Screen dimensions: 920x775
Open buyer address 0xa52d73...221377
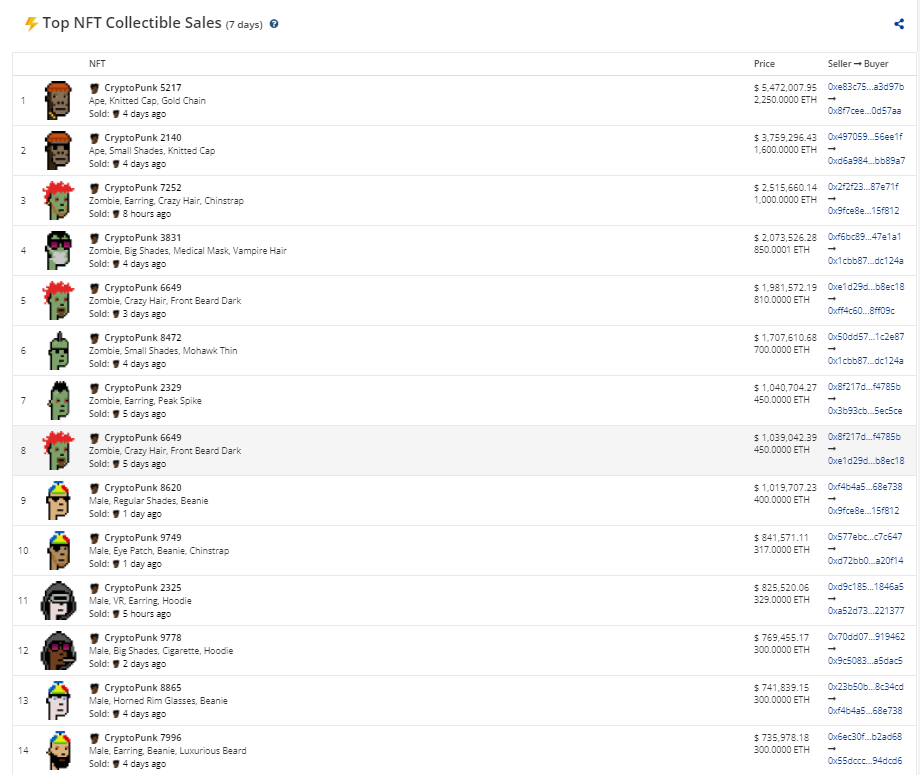pos(865,610)
